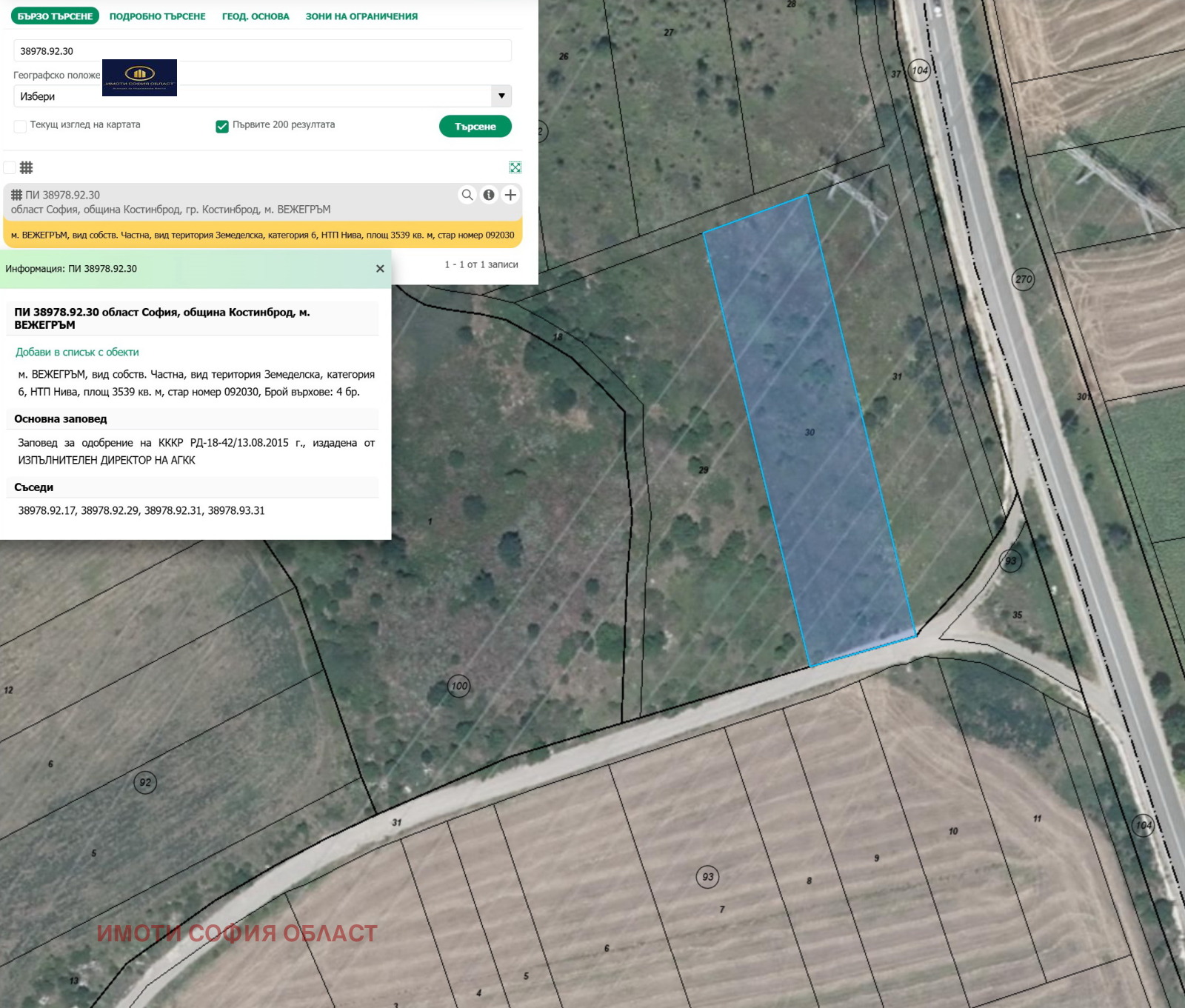The width and height of the screenshot is (1185, 1008).
Task: Open the Избери dropdown arrow
Action: 501,96
